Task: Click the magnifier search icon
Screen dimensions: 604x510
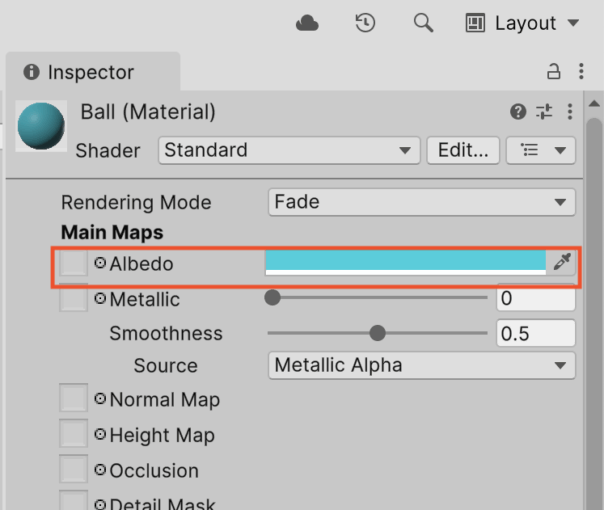Action: pyautogui.click(x=423, y=23)
